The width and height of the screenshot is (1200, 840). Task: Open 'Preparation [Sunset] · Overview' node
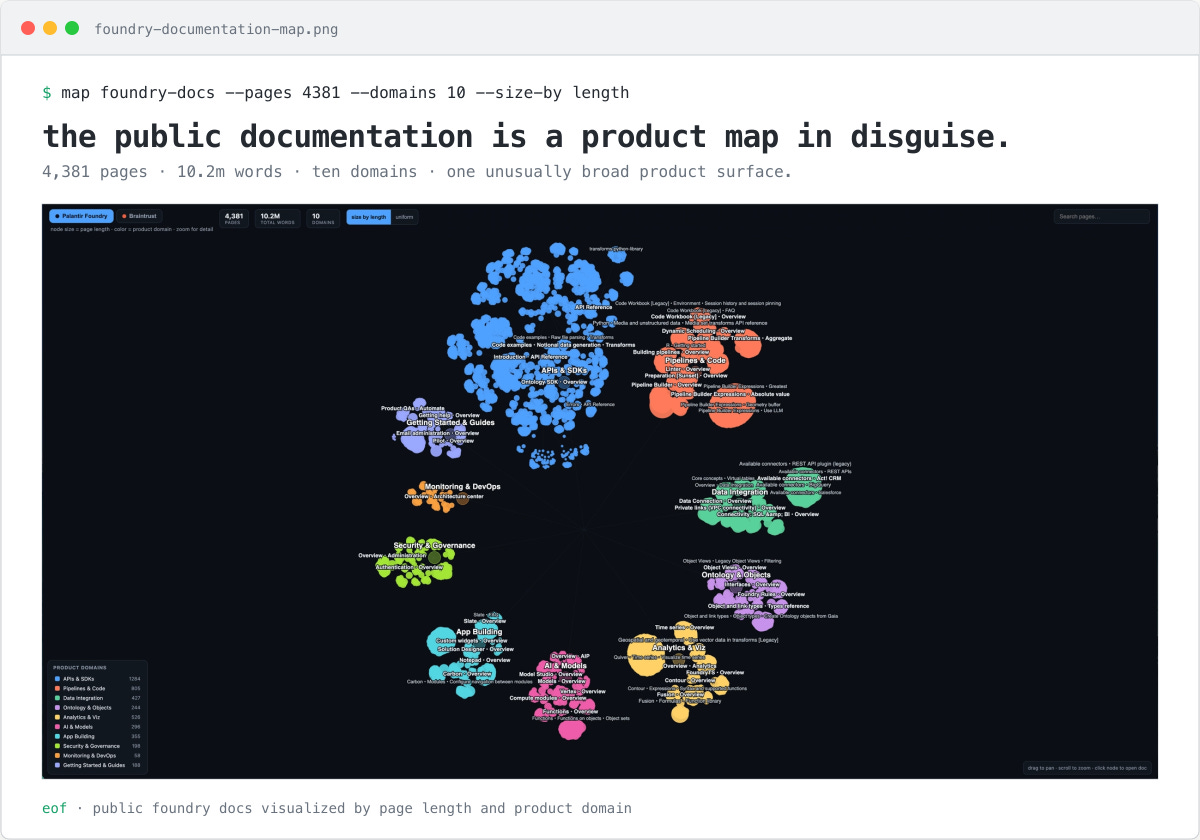coord(686,376)
